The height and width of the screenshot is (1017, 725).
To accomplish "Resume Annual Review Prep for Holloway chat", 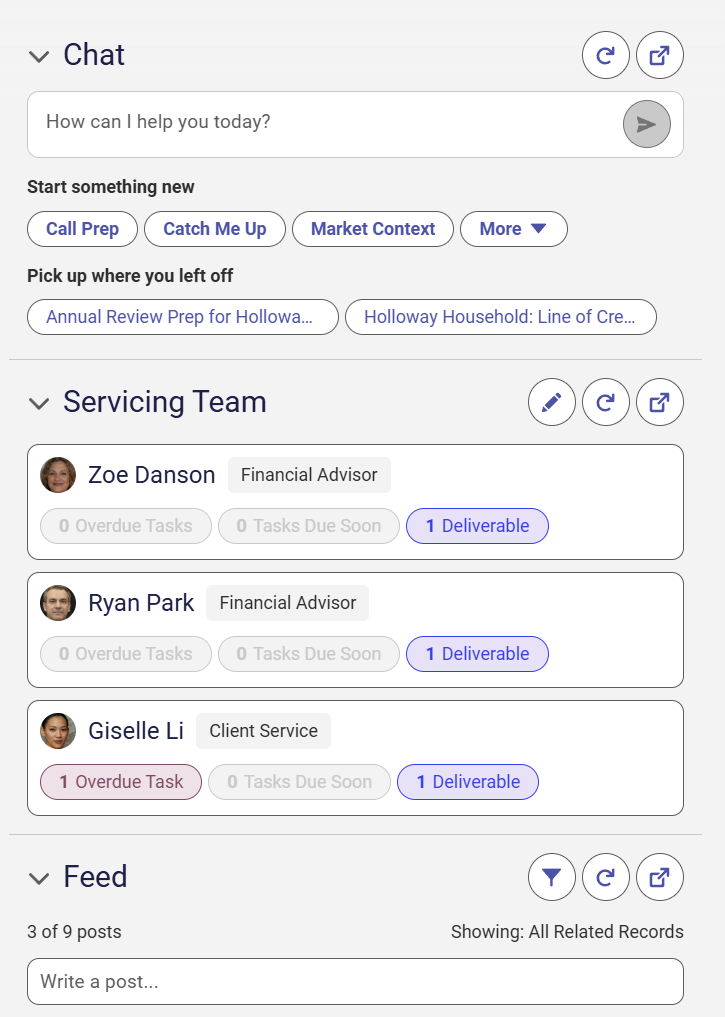I will coord(183,317).
